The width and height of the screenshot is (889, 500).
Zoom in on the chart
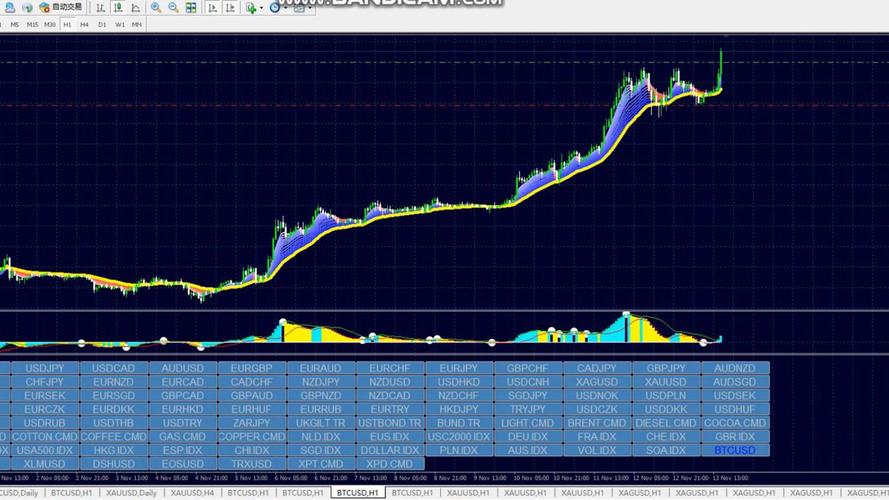pyautogui.click(x=156, y=7)
